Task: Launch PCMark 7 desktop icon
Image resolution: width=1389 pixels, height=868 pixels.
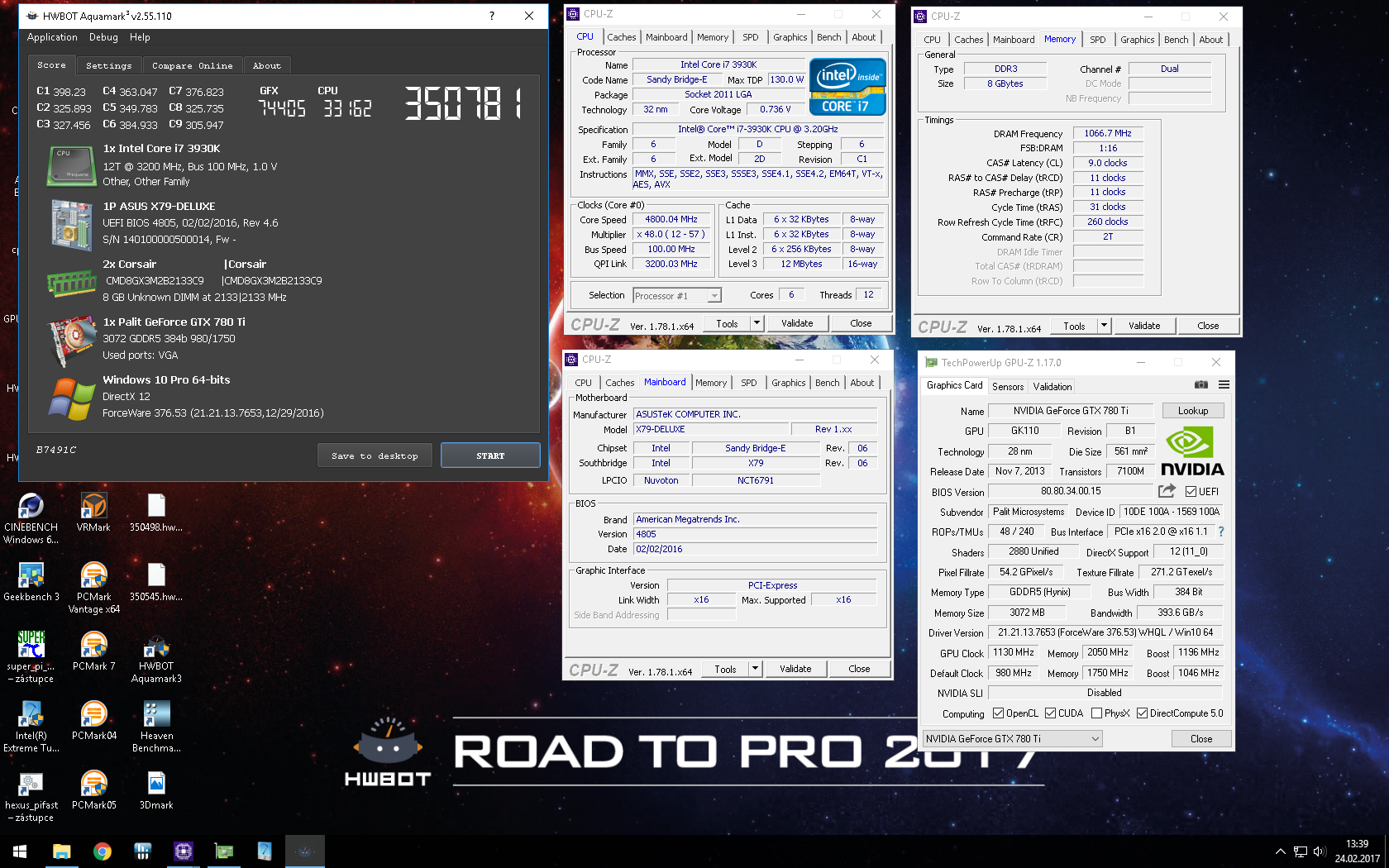Action: click(x=93, y=651)
